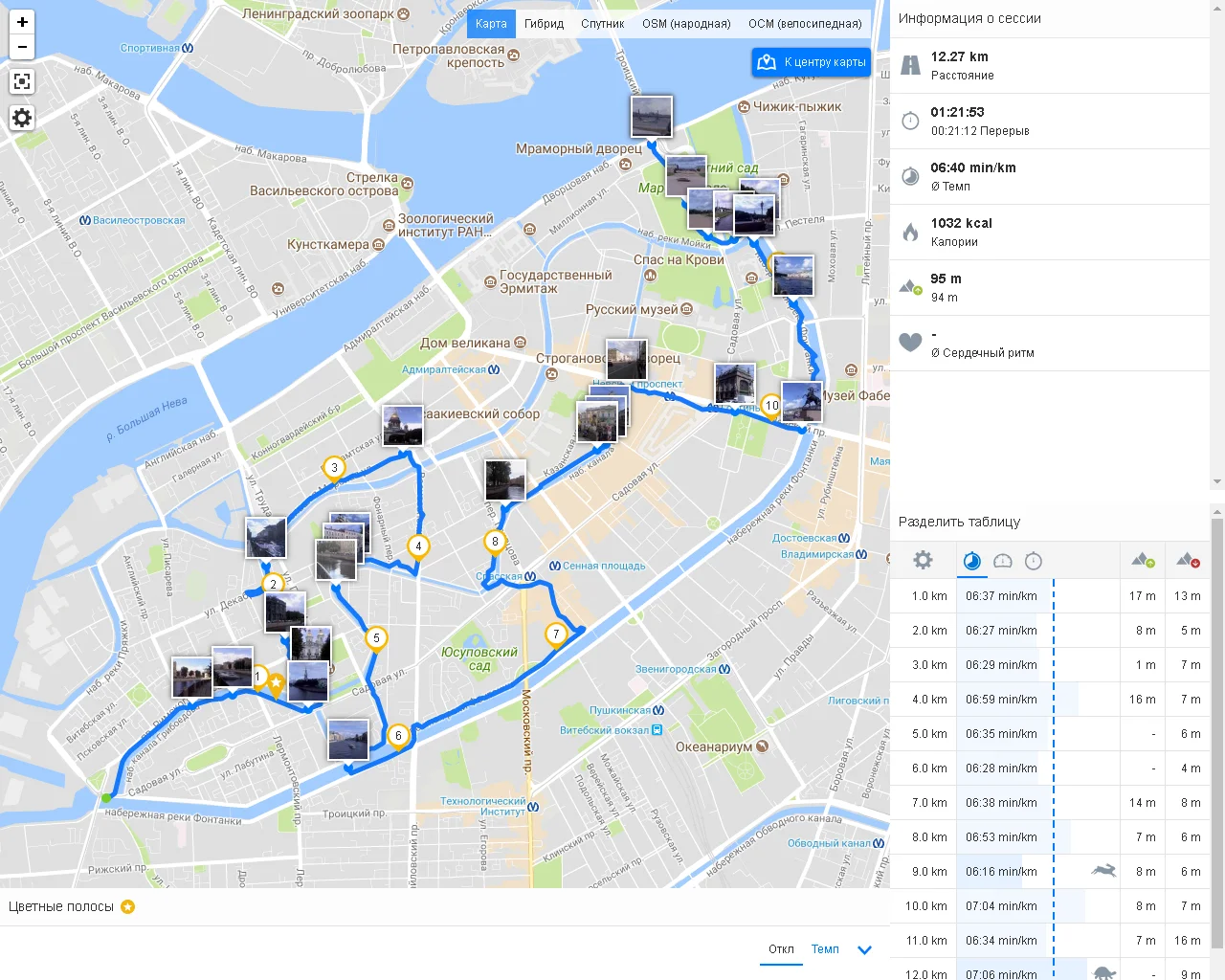This screenshot has height=980, width=1225.
Task: Click the Океанариум point of interest
Action: [722, 746]
